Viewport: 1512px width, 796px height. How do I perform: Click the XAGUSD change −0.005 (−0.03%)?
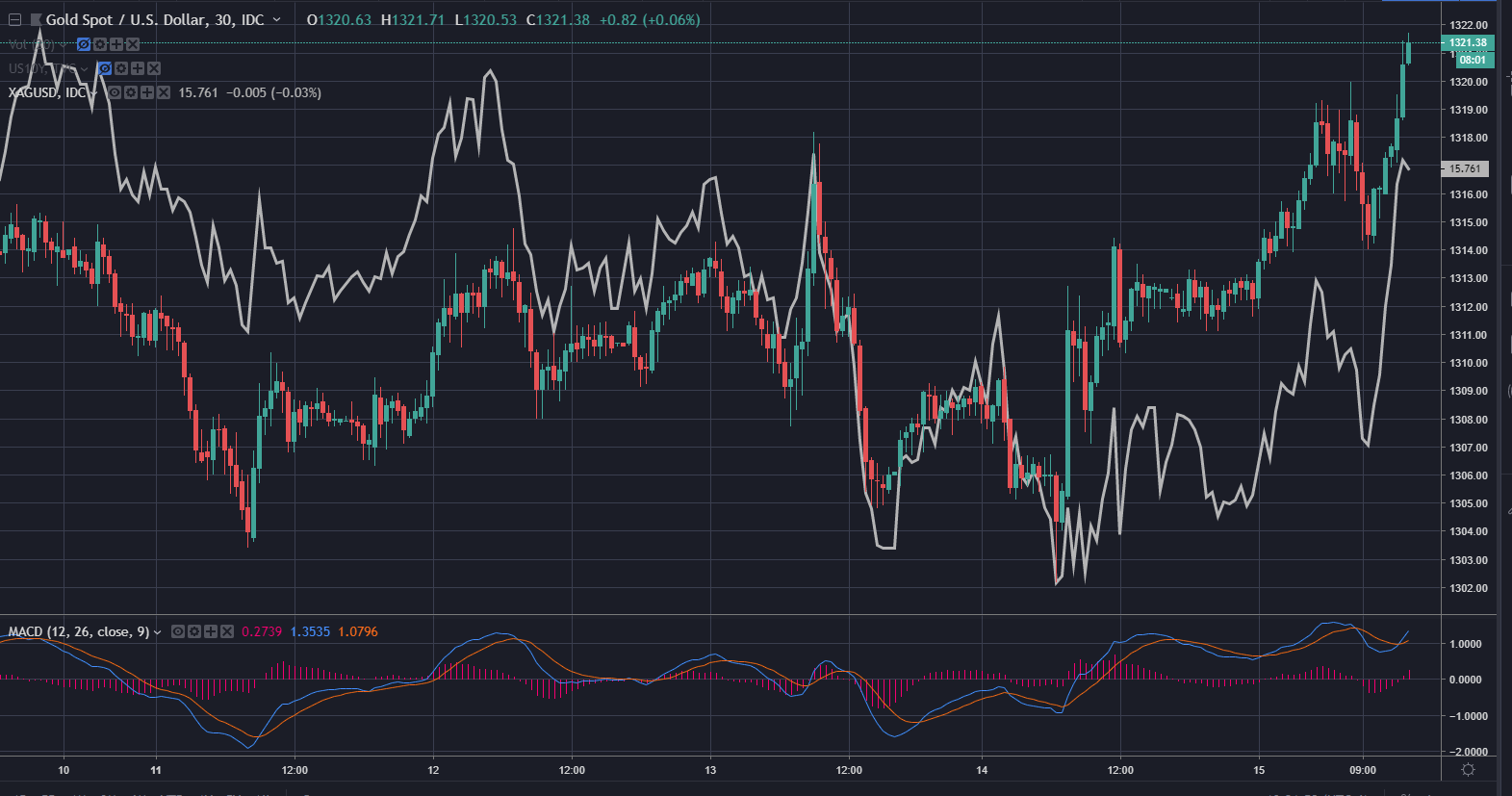click(x=273, y=92)
